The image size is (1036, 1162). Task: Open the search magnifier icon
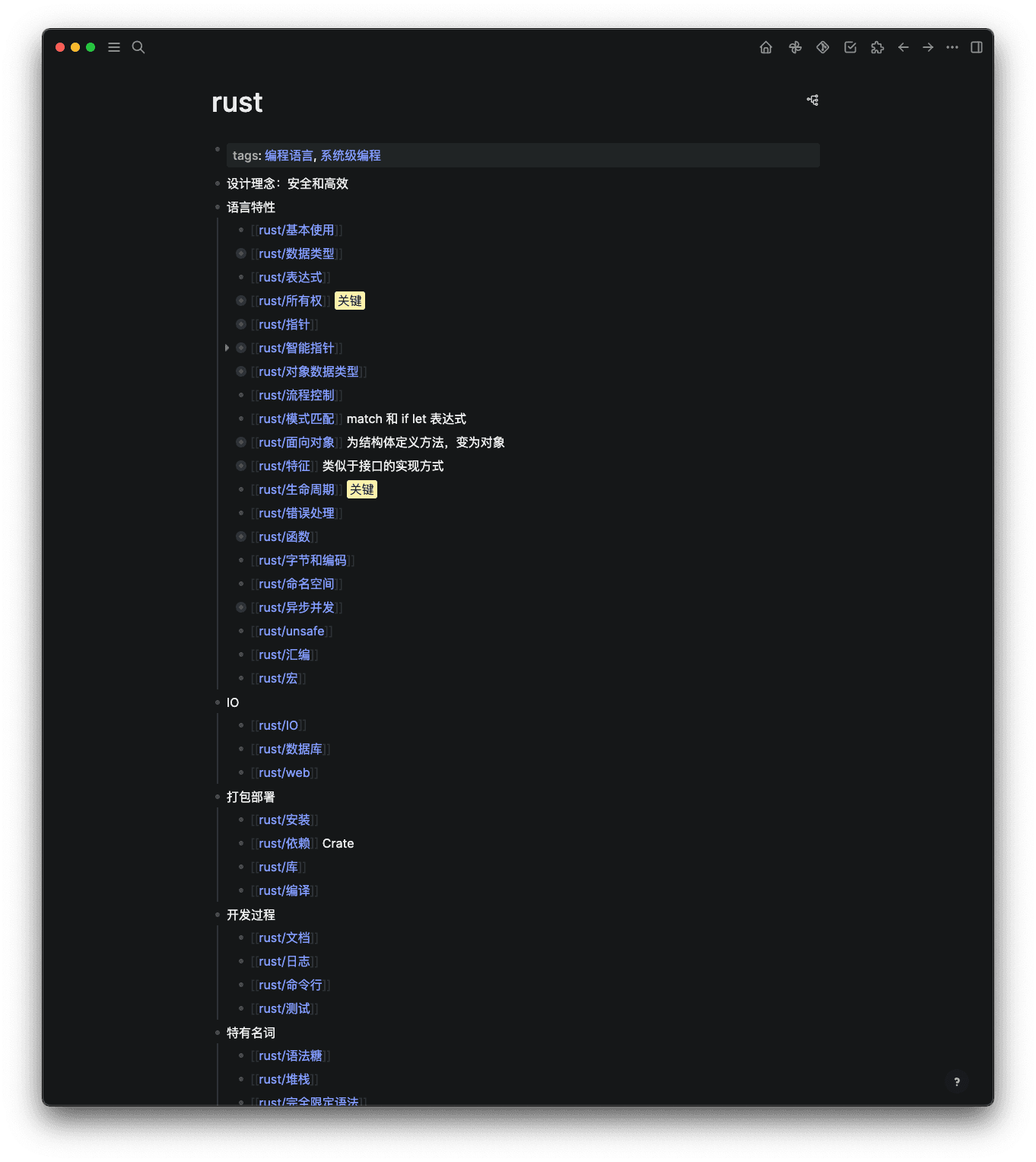(x=138, y=47)
